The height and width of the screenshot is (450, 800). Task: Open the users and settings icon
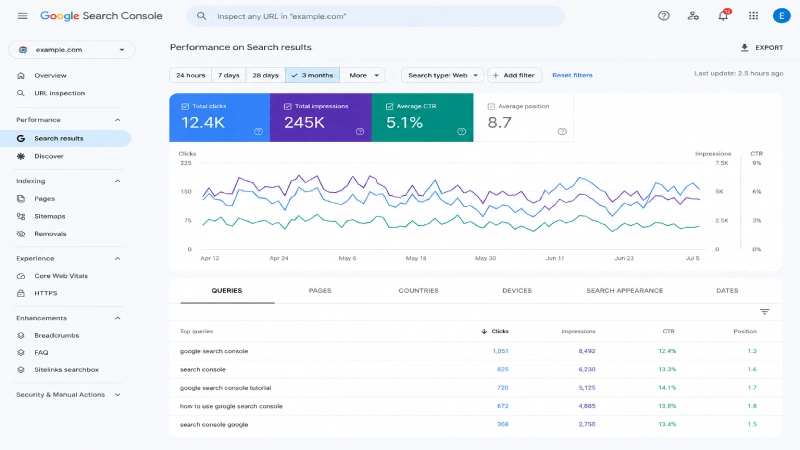tap(693, 16)
